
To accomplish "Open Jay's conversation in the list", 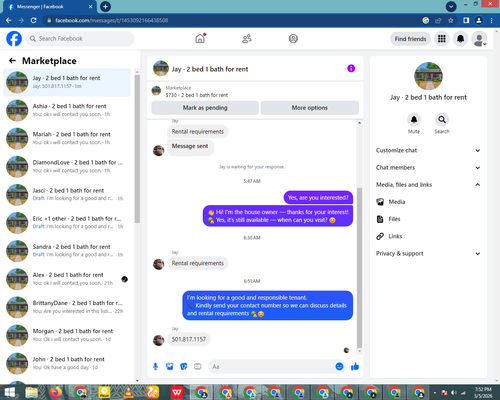I will [67, 82].
